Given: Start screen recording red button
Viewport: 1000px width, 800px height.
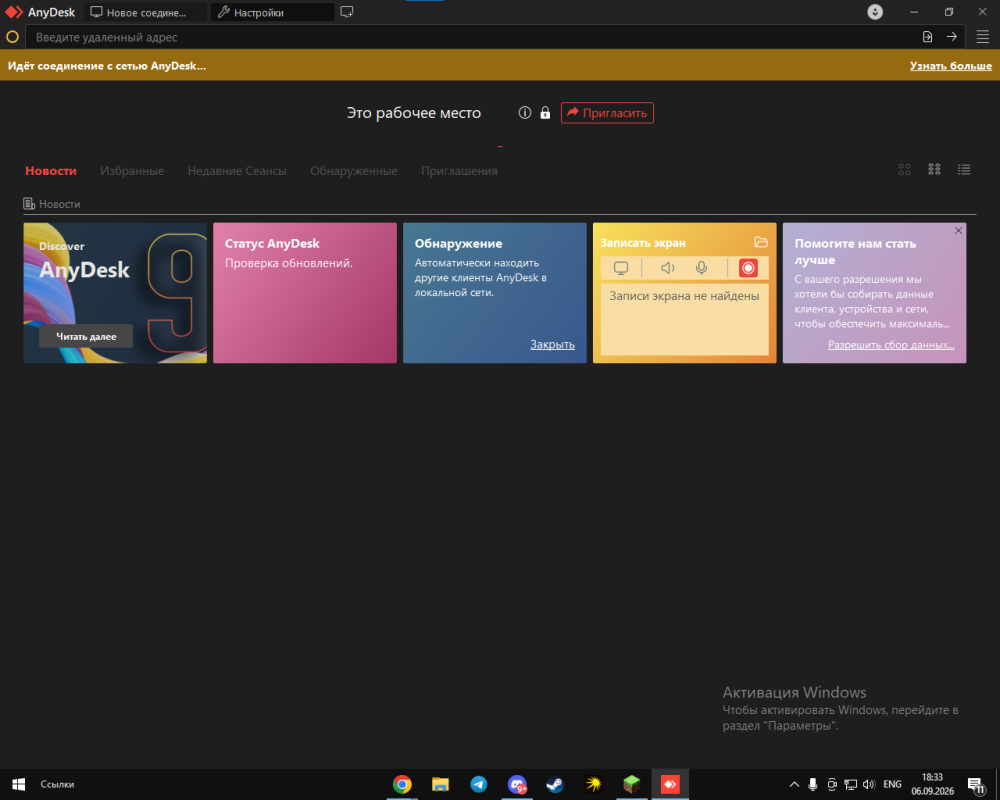Looking at the screenshot, I should [748, 268].
